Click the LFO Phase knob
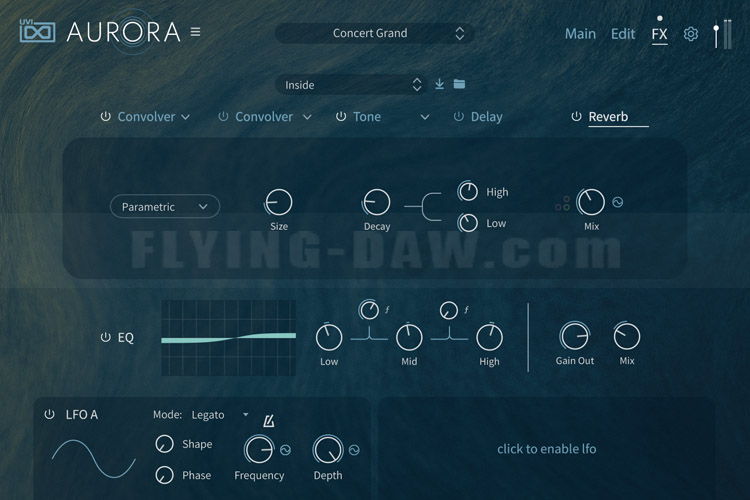The image size is (750, 500). (165, 475)
